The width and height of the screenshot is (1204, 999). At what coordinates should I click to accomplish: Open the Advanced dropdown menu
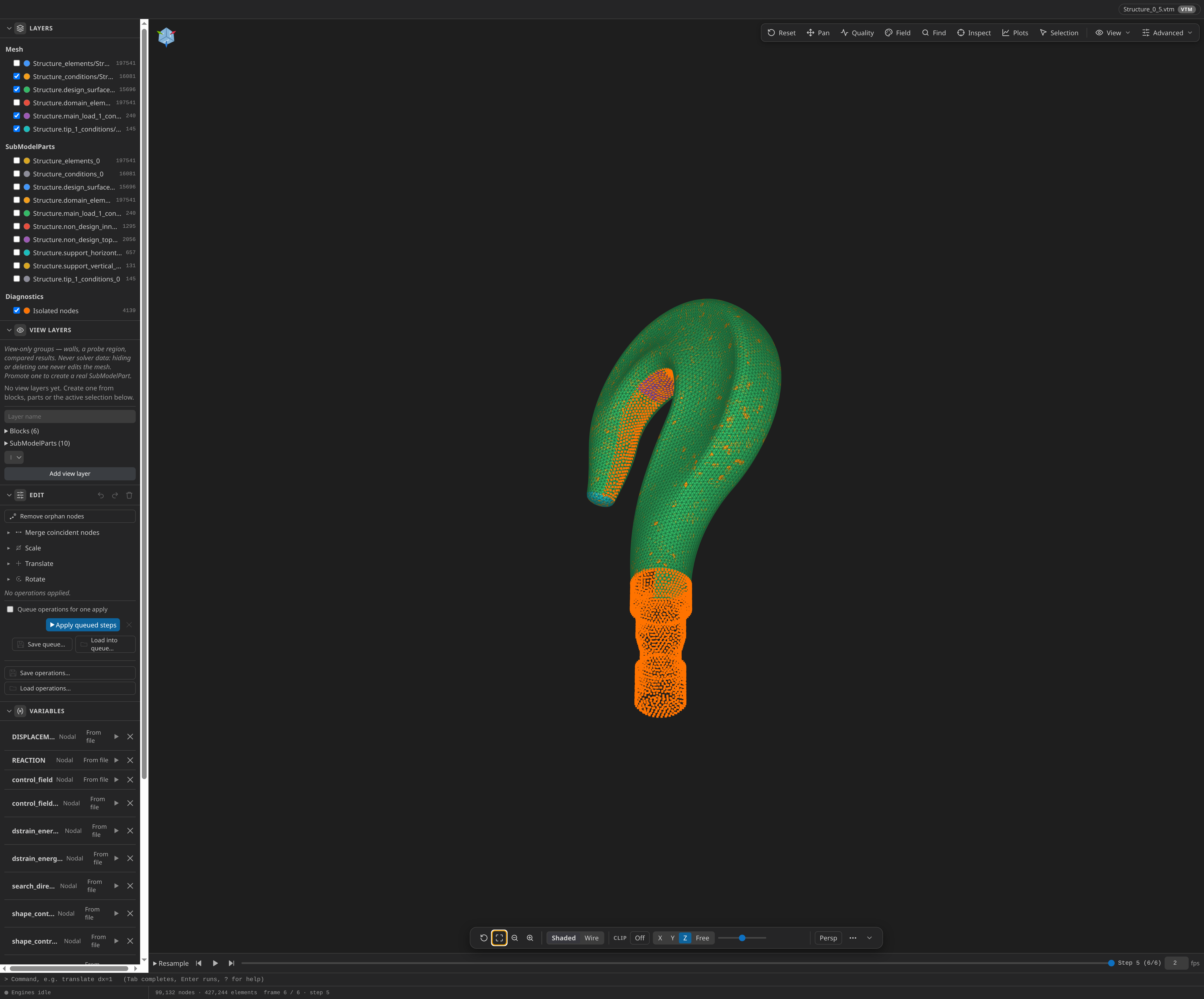tap(1167, 33)
